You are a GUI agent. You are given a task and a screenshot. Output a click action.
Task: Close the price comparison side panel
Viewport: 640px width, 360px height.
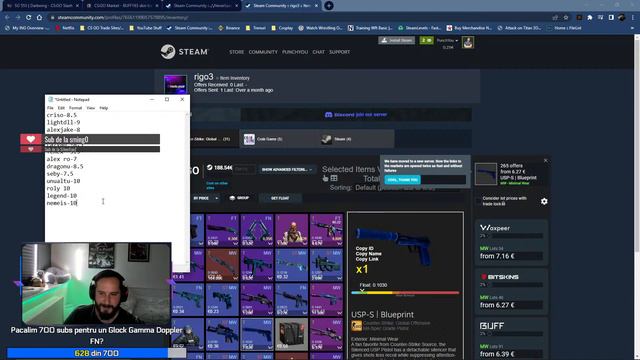tap(546, 160)
